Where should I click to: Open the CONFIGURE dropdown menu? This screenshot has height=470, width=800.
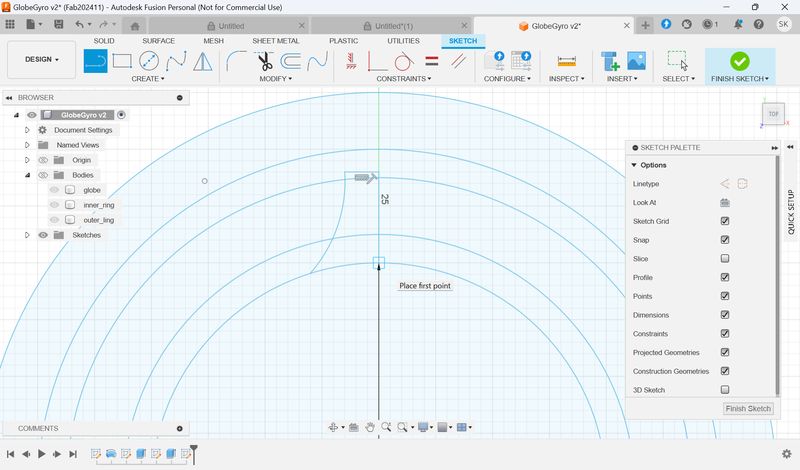507,79
